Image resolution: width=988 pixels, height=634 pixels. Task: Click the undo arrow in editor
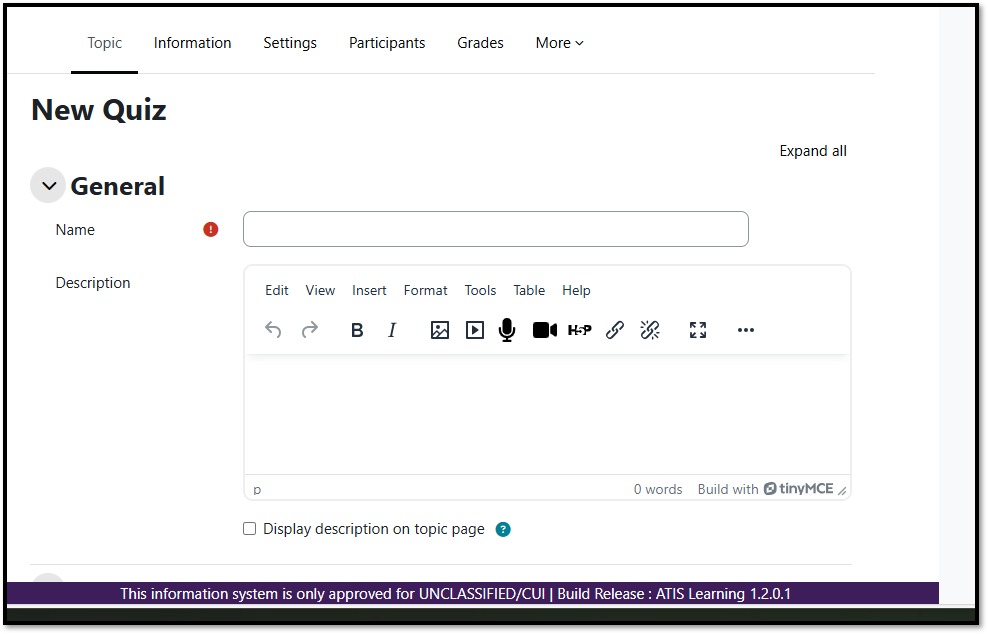point(273,330)
